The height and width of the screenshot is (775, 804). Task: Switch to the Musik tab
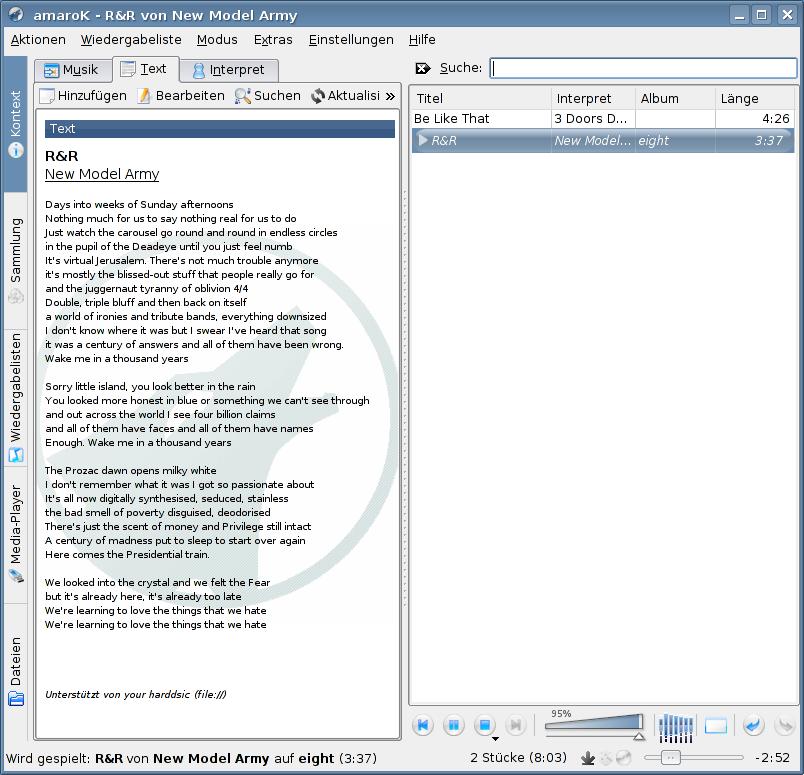tap(73, 70)
